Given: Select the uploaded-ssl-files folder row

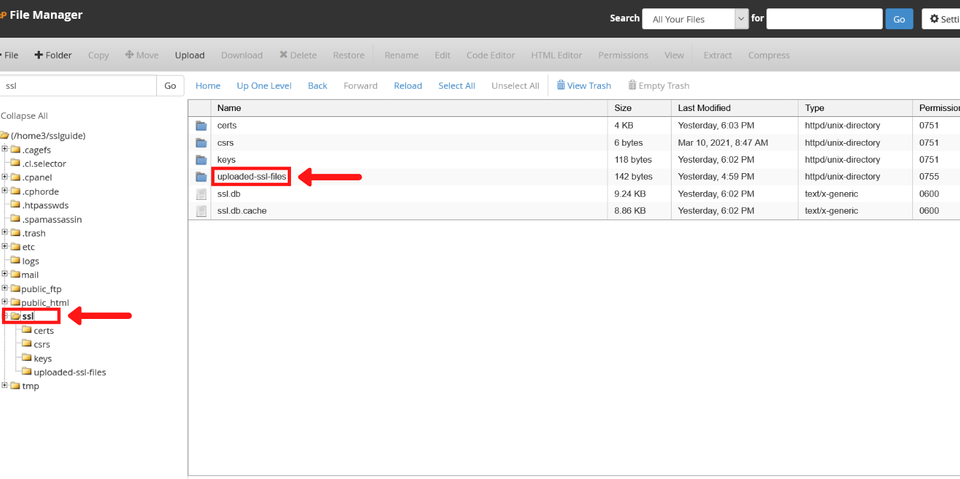Looking at the screenshot, I should click(252, 177).
